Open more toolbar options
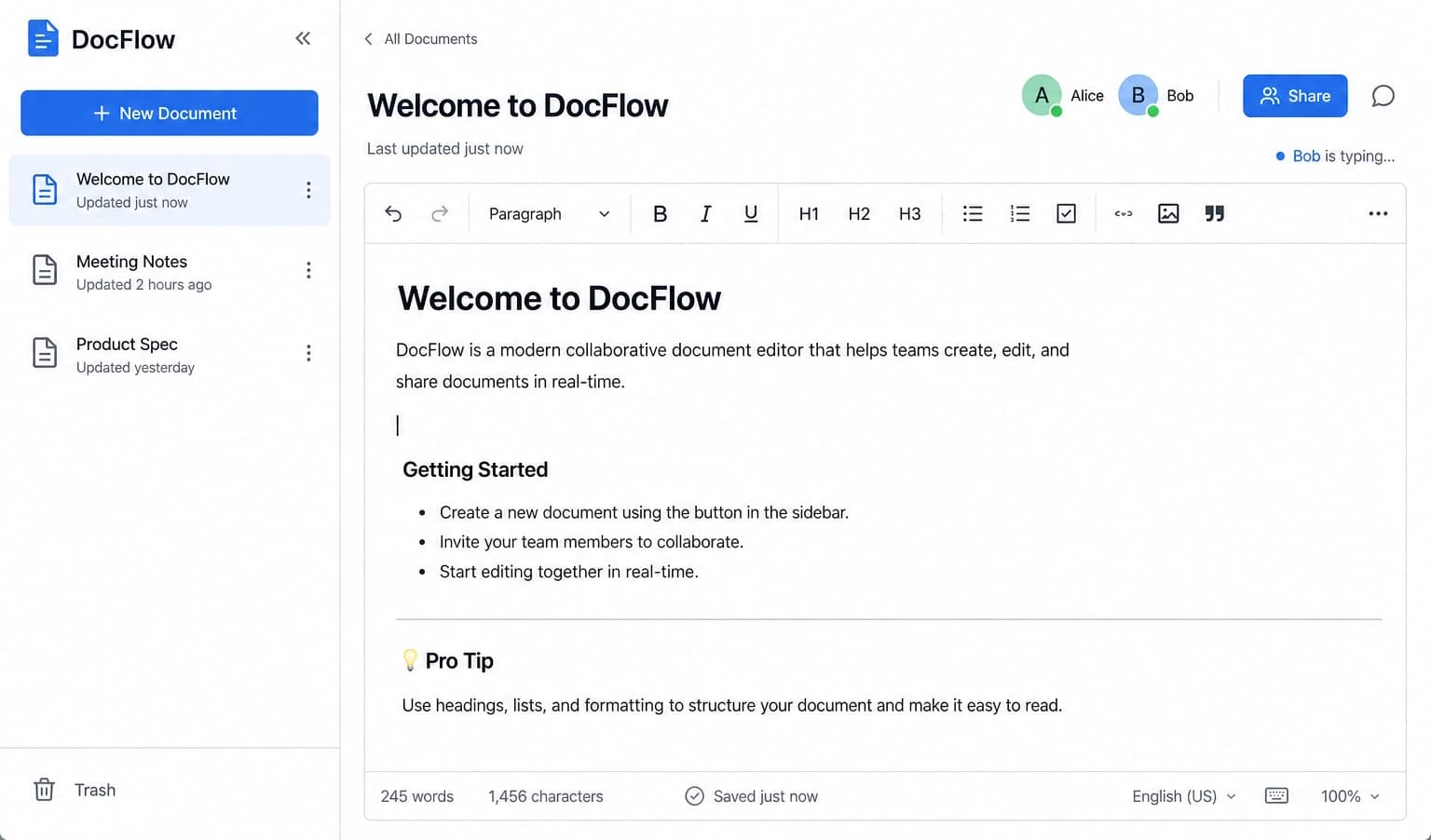Viewport: 1431px width, 840px height. [x=1378, y=213]
